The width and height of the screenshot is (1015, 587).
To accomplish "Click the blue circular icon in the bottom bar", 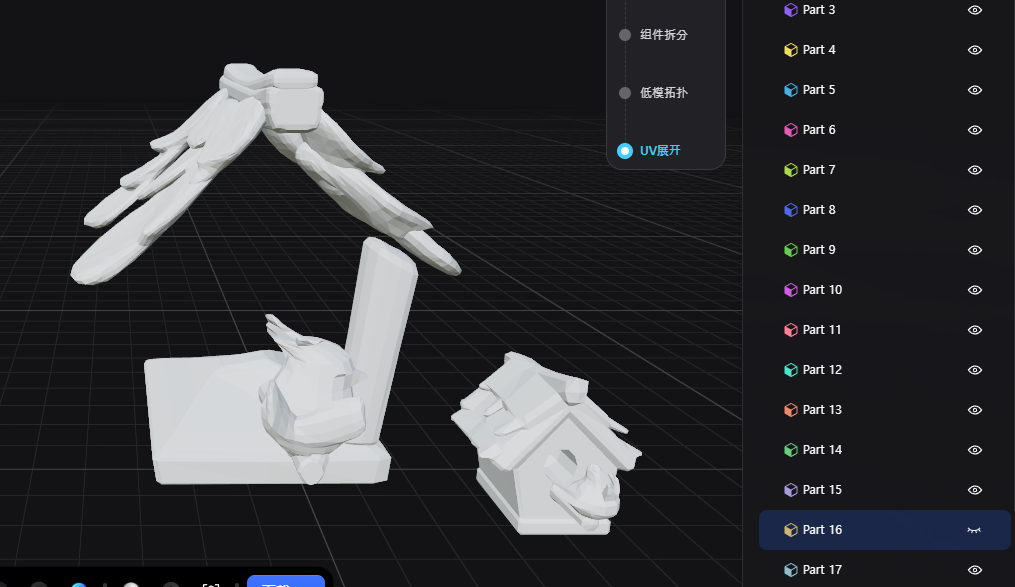I will point(79,585).
